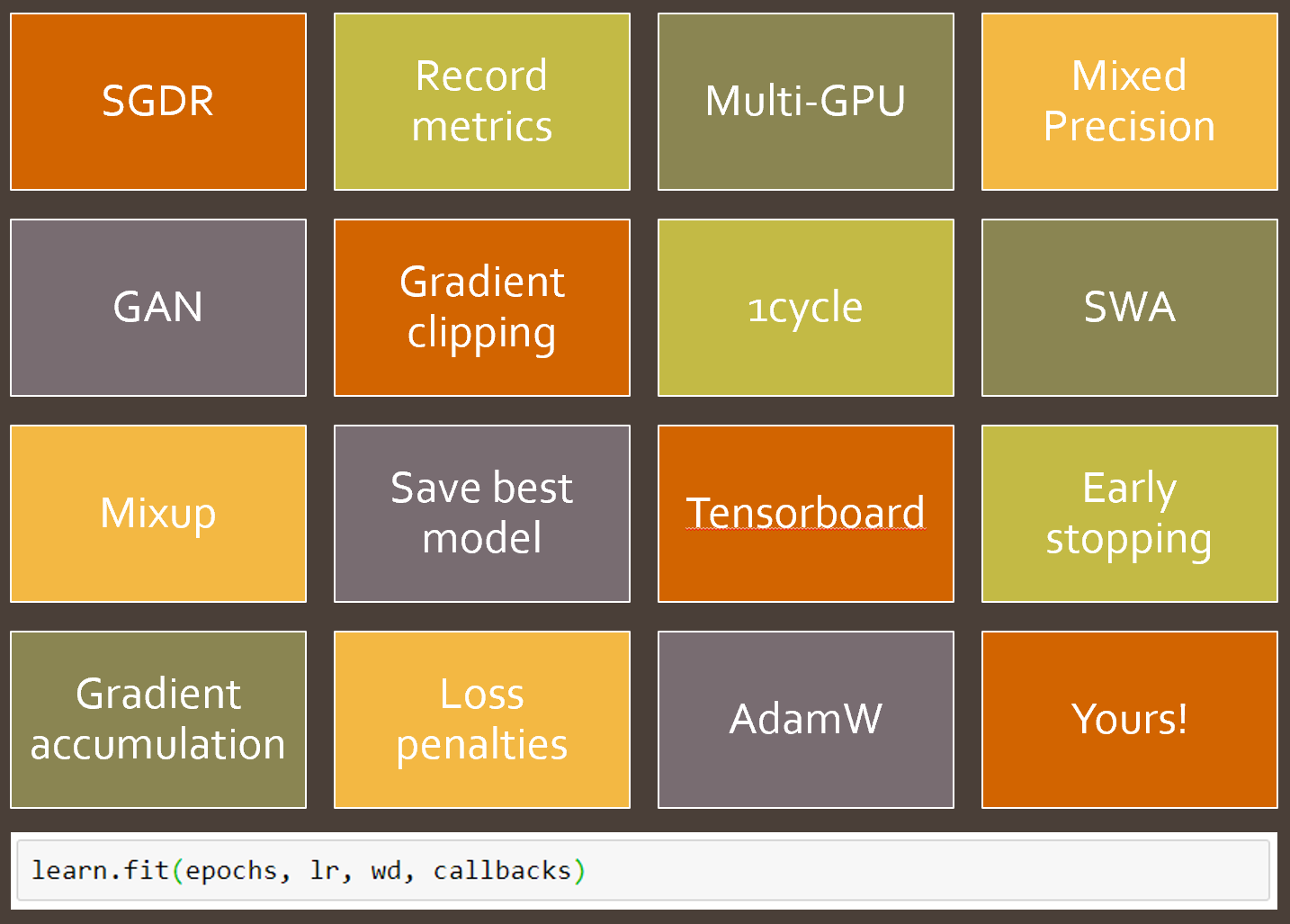Click the word callbacks in the code
This screenshot has width=1290, height=924.
pos(502,871)
